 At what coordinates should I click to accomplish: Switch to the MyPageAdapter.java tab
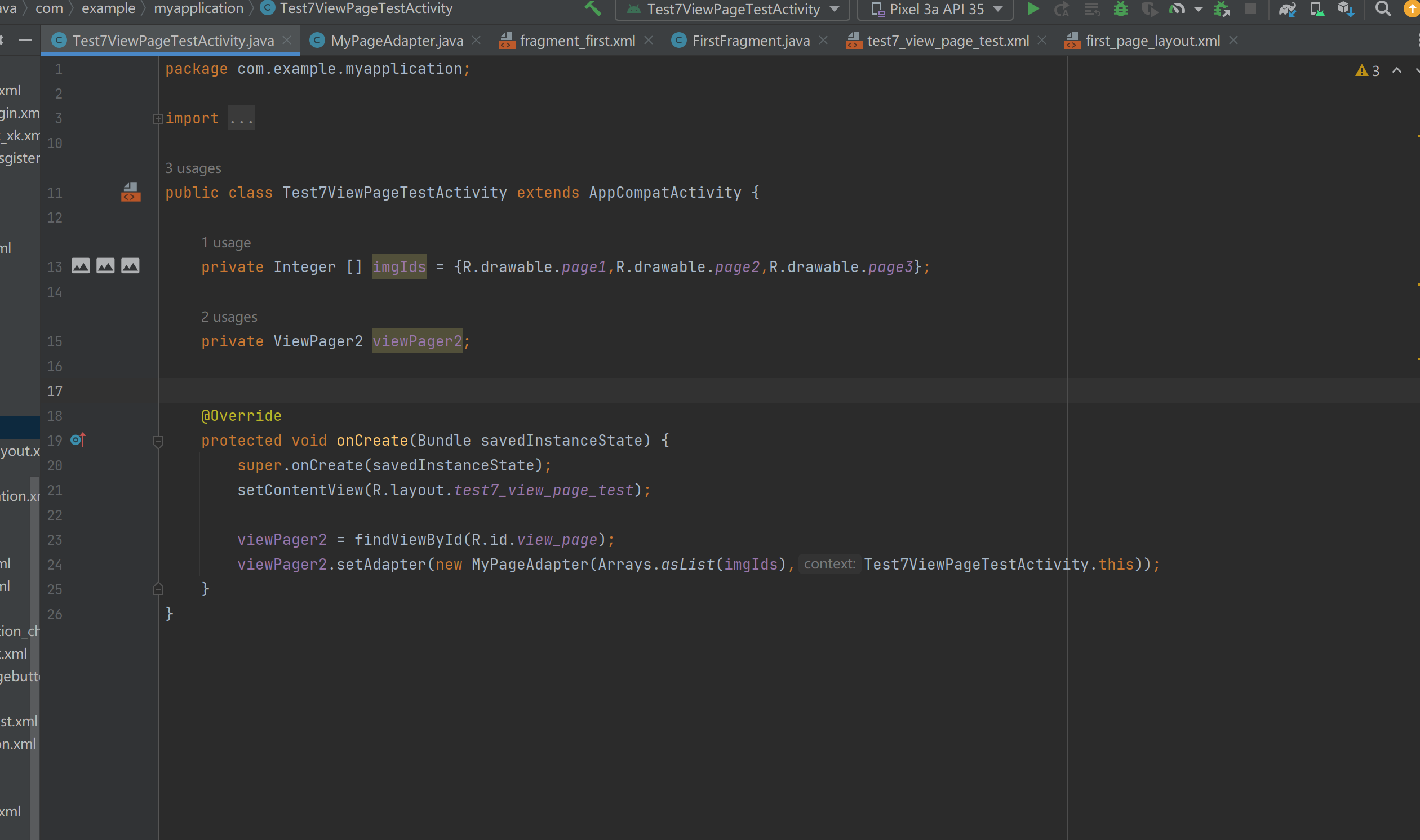[x=396, y=41]
